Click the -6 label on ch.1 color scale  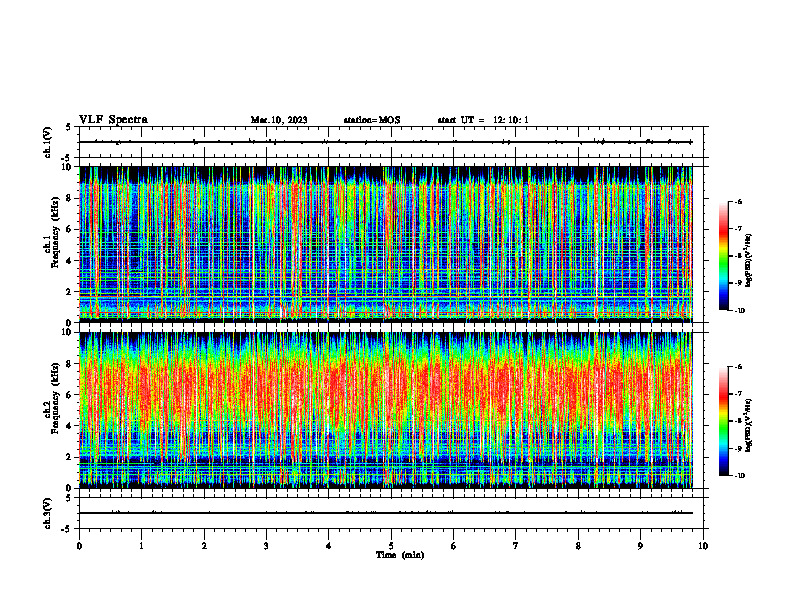click(x=738, y=201)
